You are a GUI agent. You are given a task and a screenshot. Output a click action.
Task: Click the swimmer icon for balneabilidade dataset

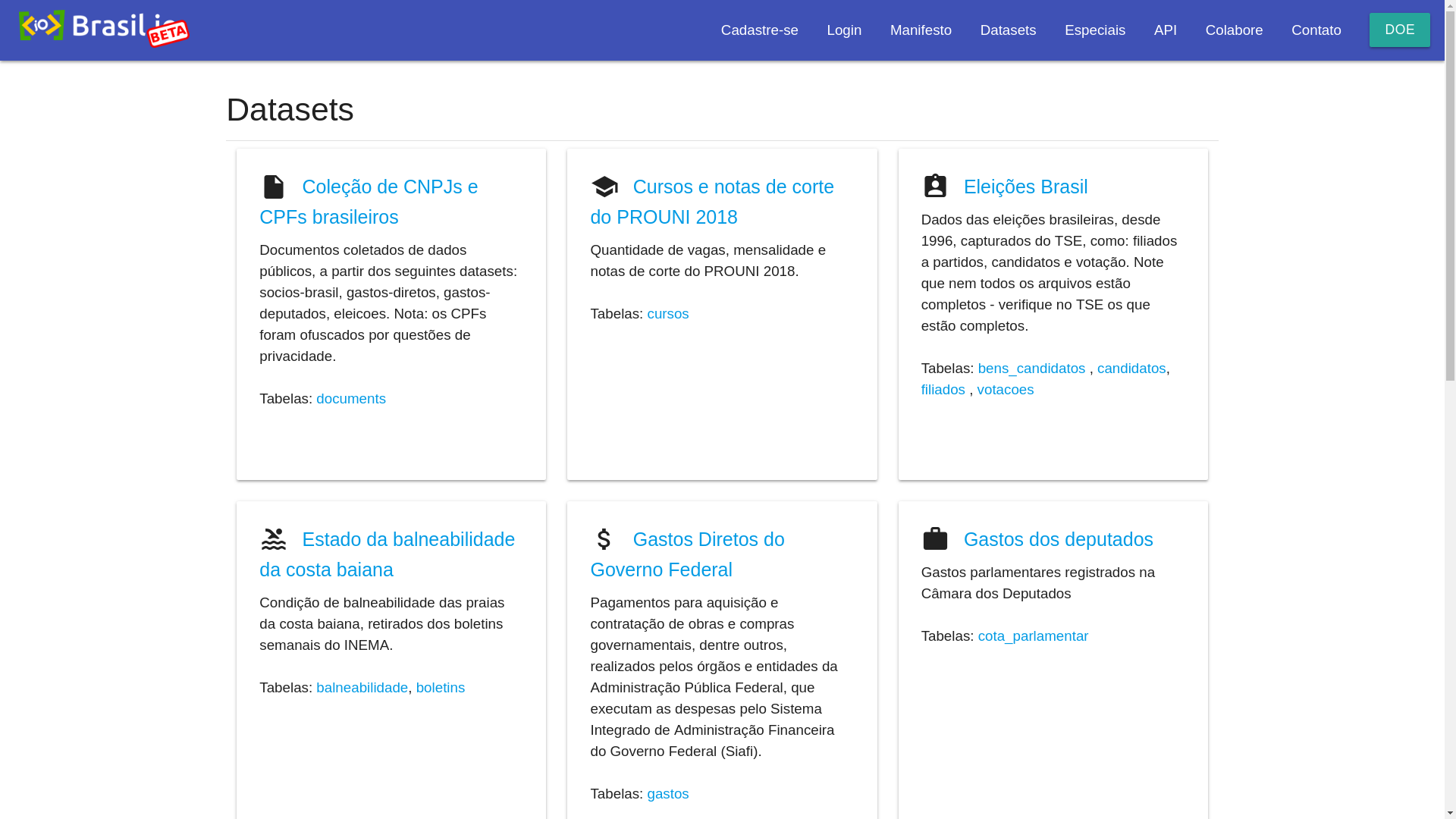[273, 539]
